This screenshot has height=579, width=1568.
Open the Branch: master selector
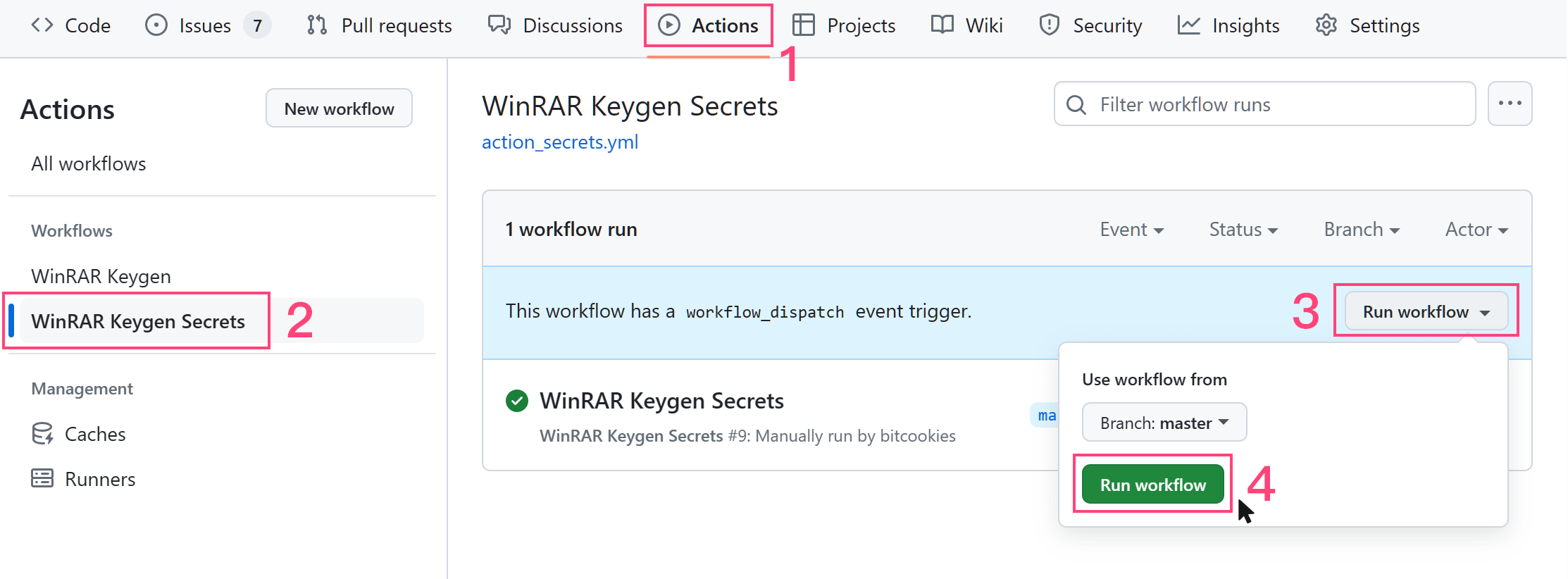coord(1164,423)
